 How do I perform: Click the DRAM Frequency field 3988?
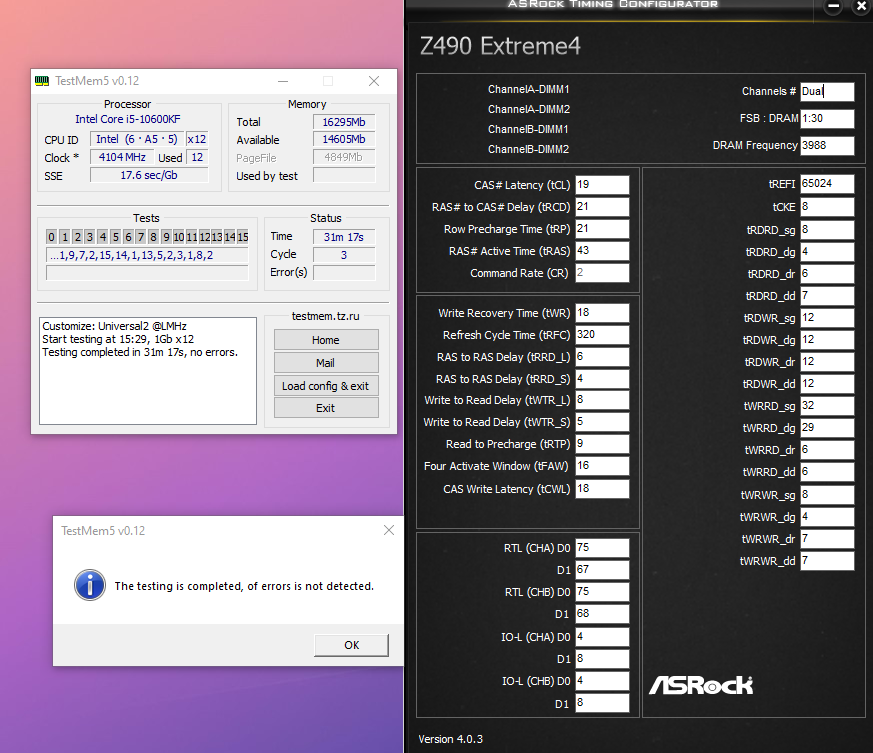(827, 145)
